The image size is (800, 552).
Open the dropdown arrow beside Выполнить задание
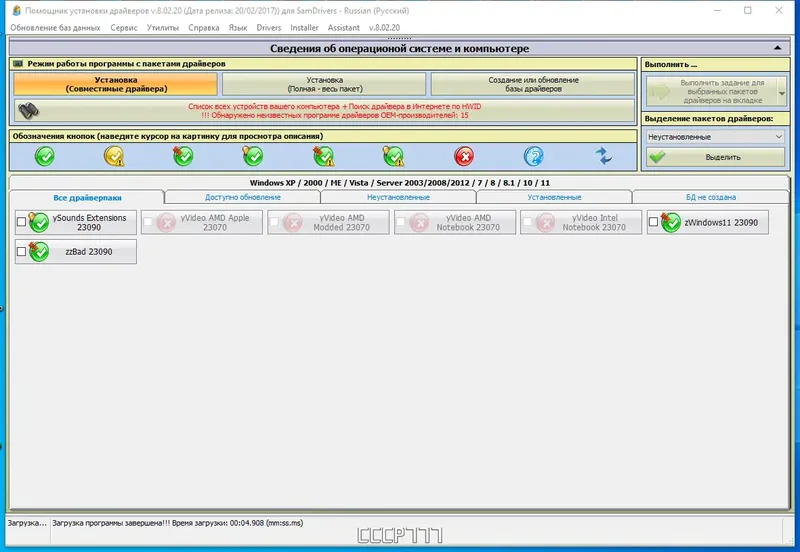point(782,92)
